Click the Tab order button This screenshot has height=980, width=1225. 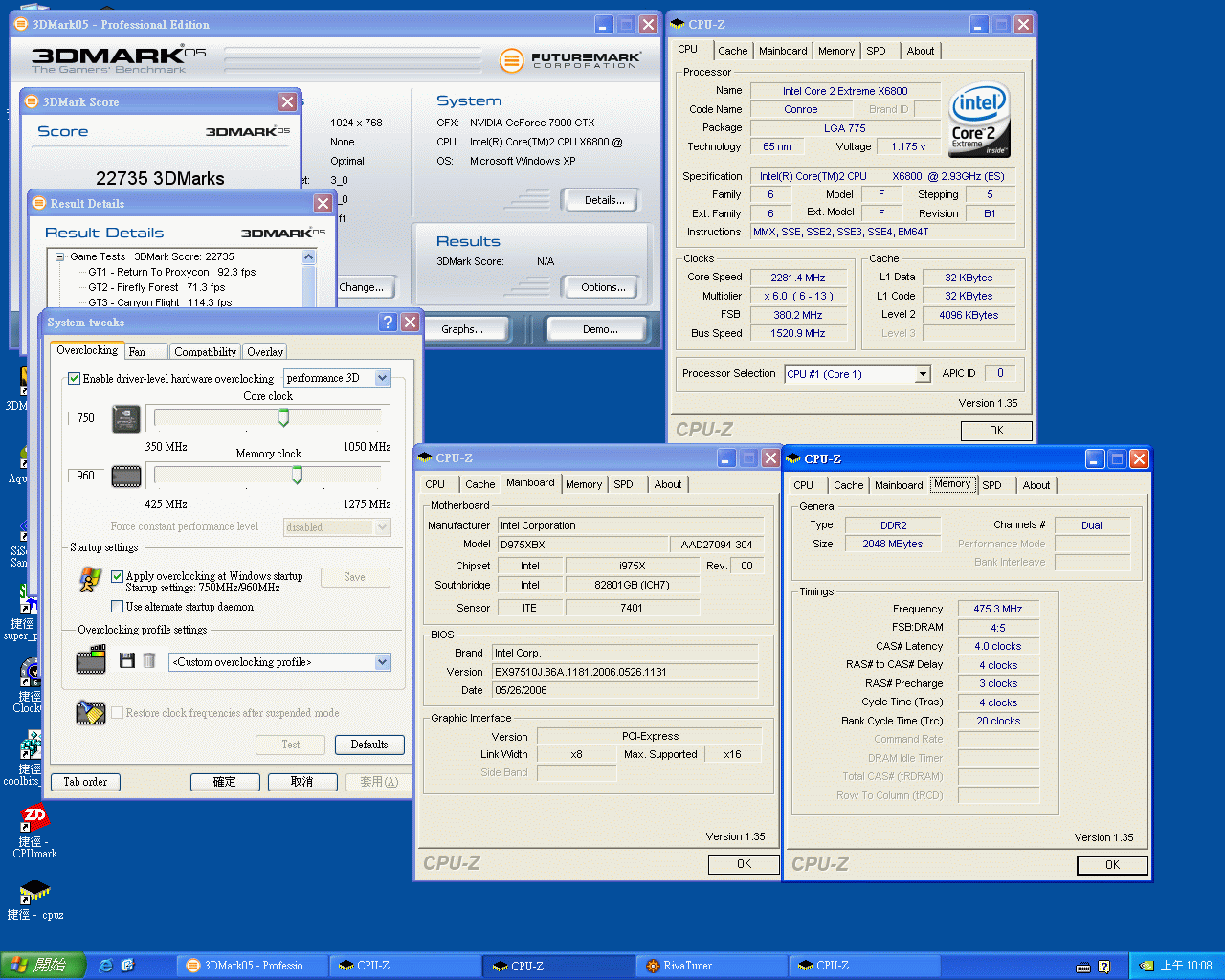coord(85,782)
